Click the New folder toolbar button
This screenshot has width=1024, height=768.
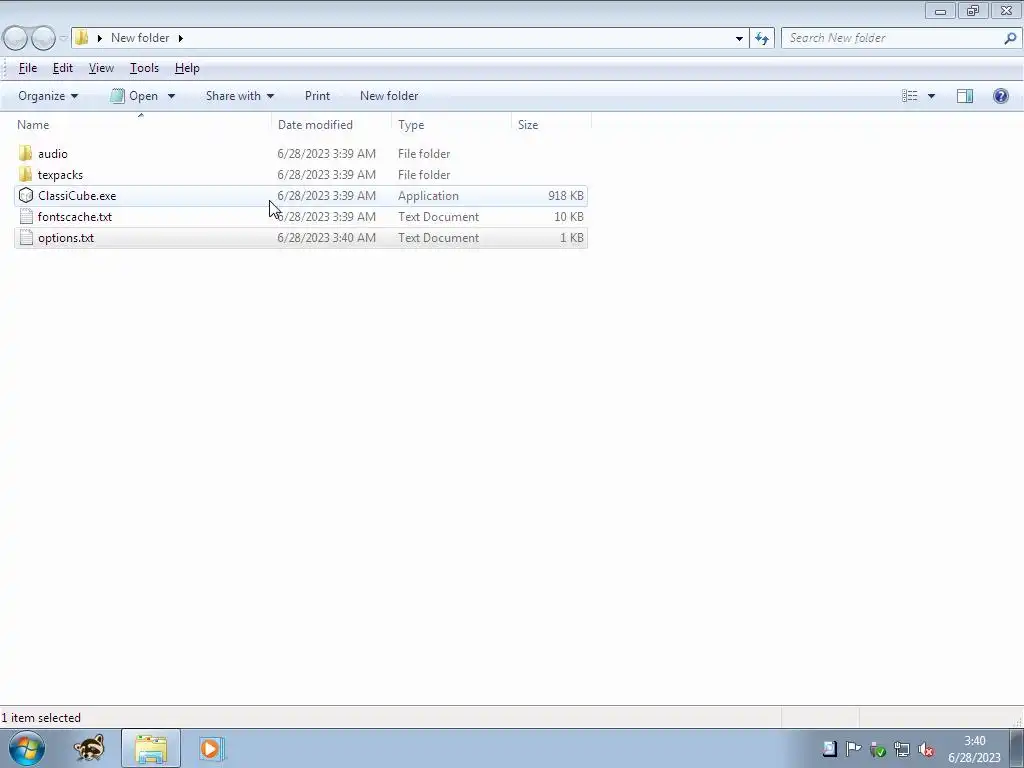tap(389, 96)
